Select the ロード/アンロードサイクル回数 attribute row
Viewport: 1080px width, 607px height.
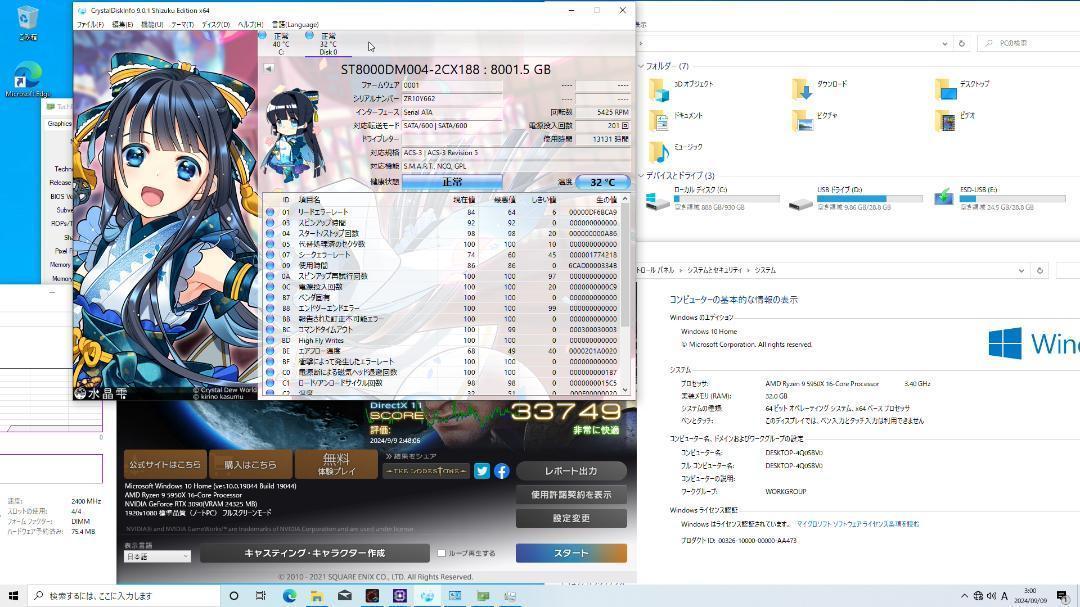tap(442, 383)
